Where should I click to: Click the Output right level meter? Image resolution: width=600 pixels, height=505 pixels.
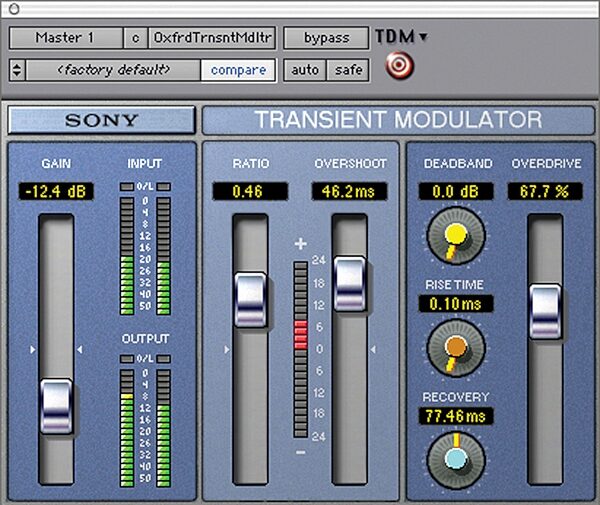(x=163, y=428)
